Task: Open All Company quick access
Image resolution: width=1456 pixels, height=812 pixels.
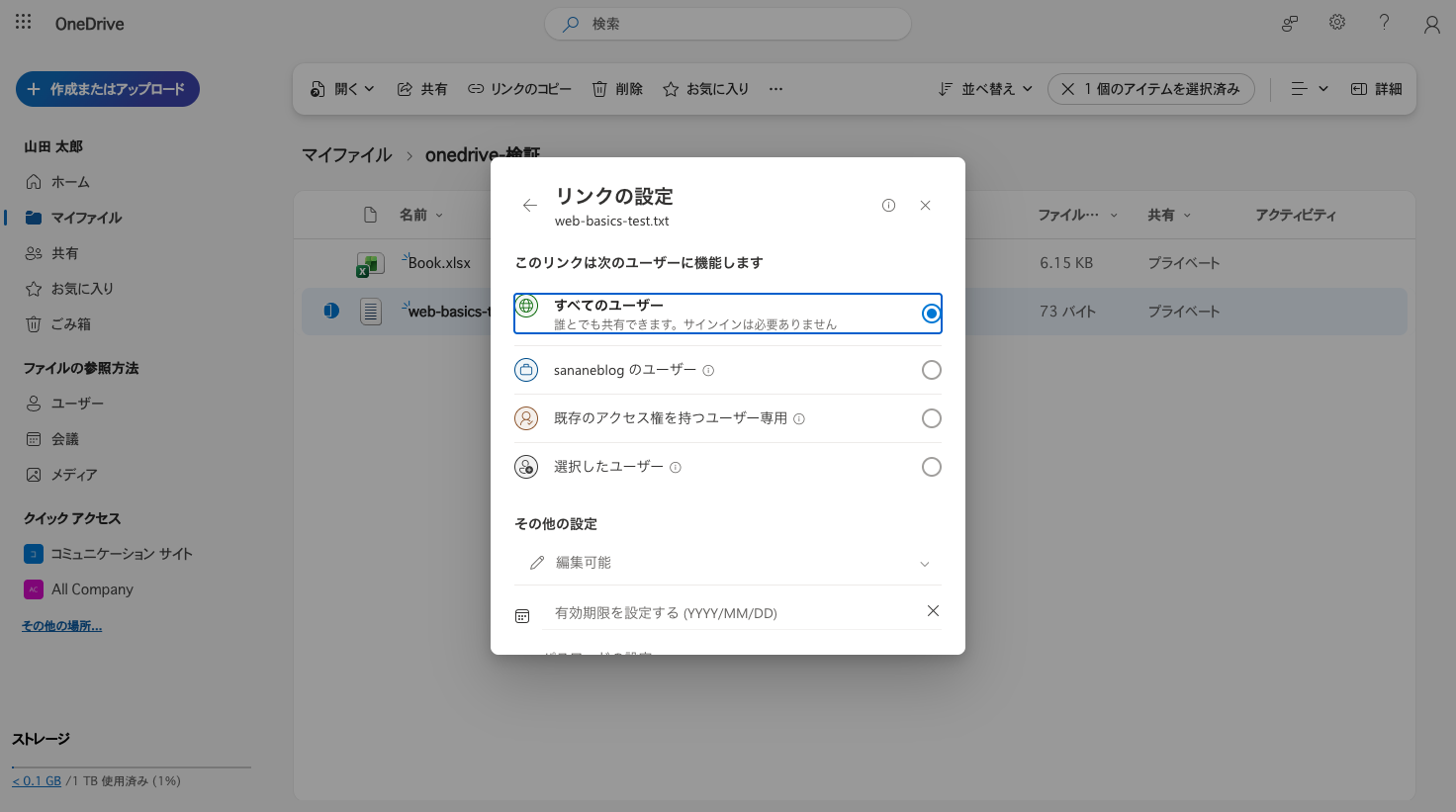Action: point(79,589)
